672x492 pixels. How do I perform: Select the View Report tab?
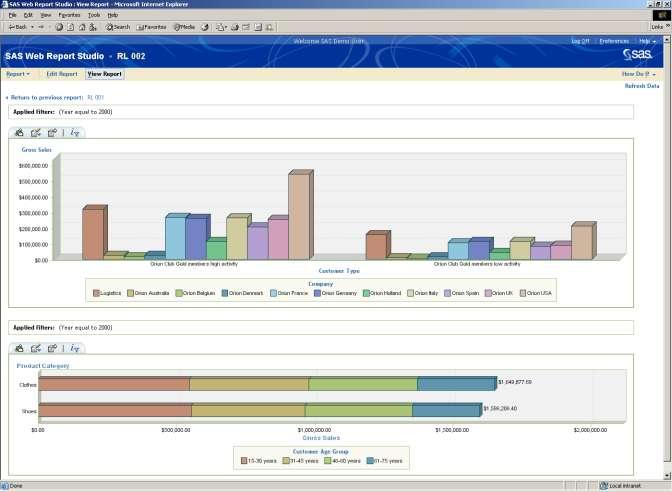click(x=105, y=74)
